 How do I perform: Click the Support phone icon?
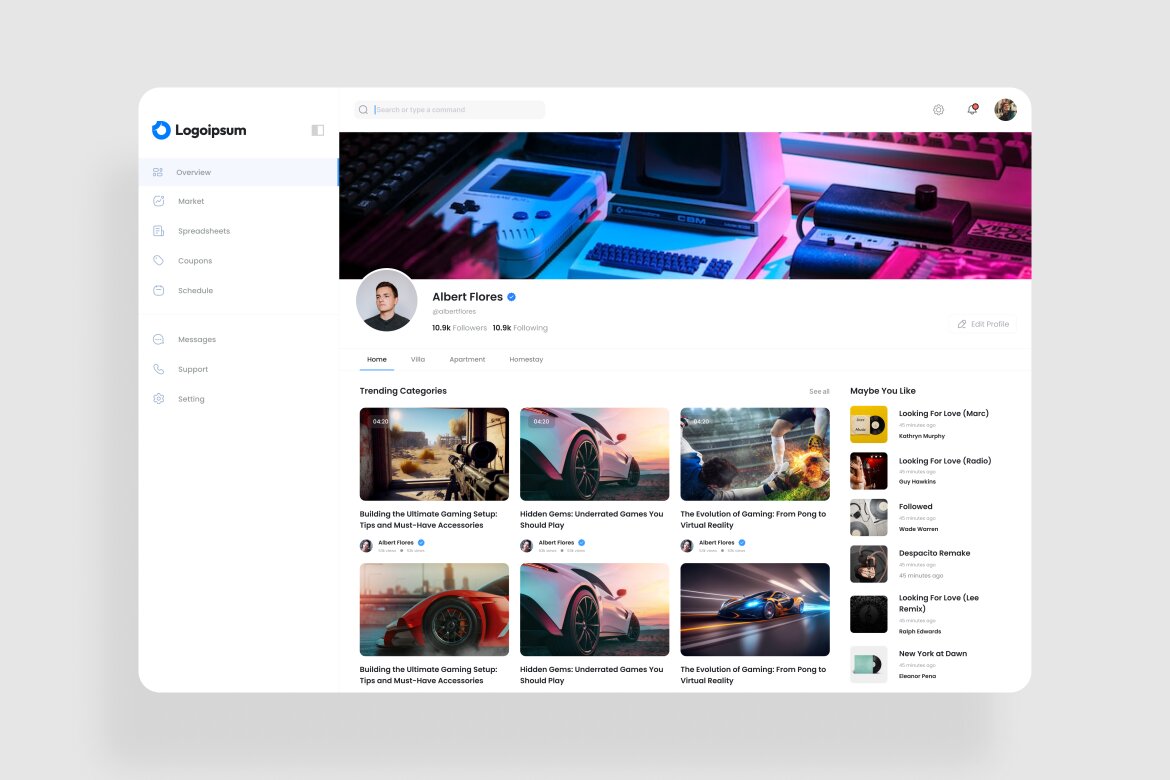pos(158,368)
